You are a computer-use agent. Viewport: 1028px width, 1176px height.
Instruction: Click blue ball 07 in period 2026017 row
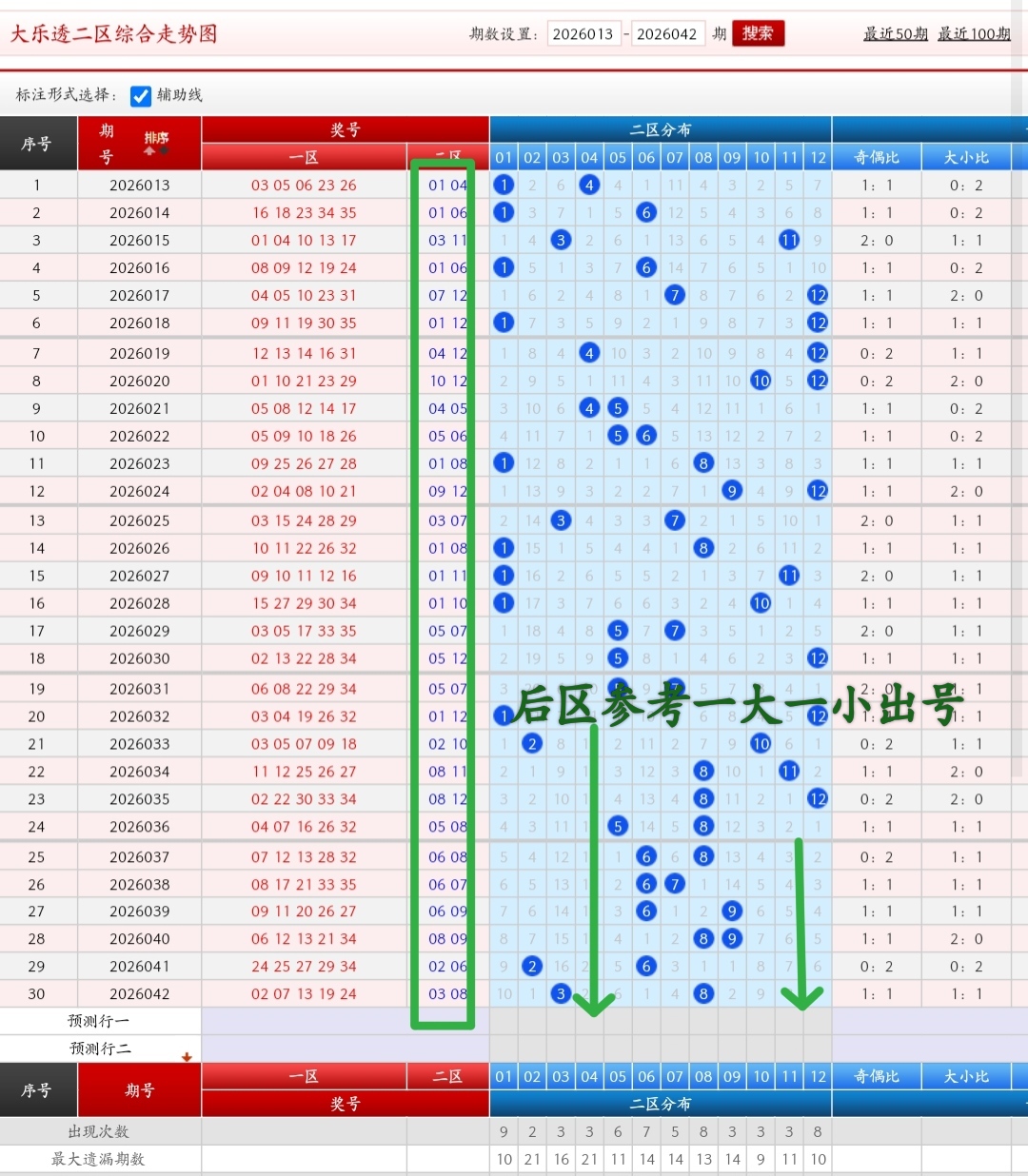pos(675,296)
